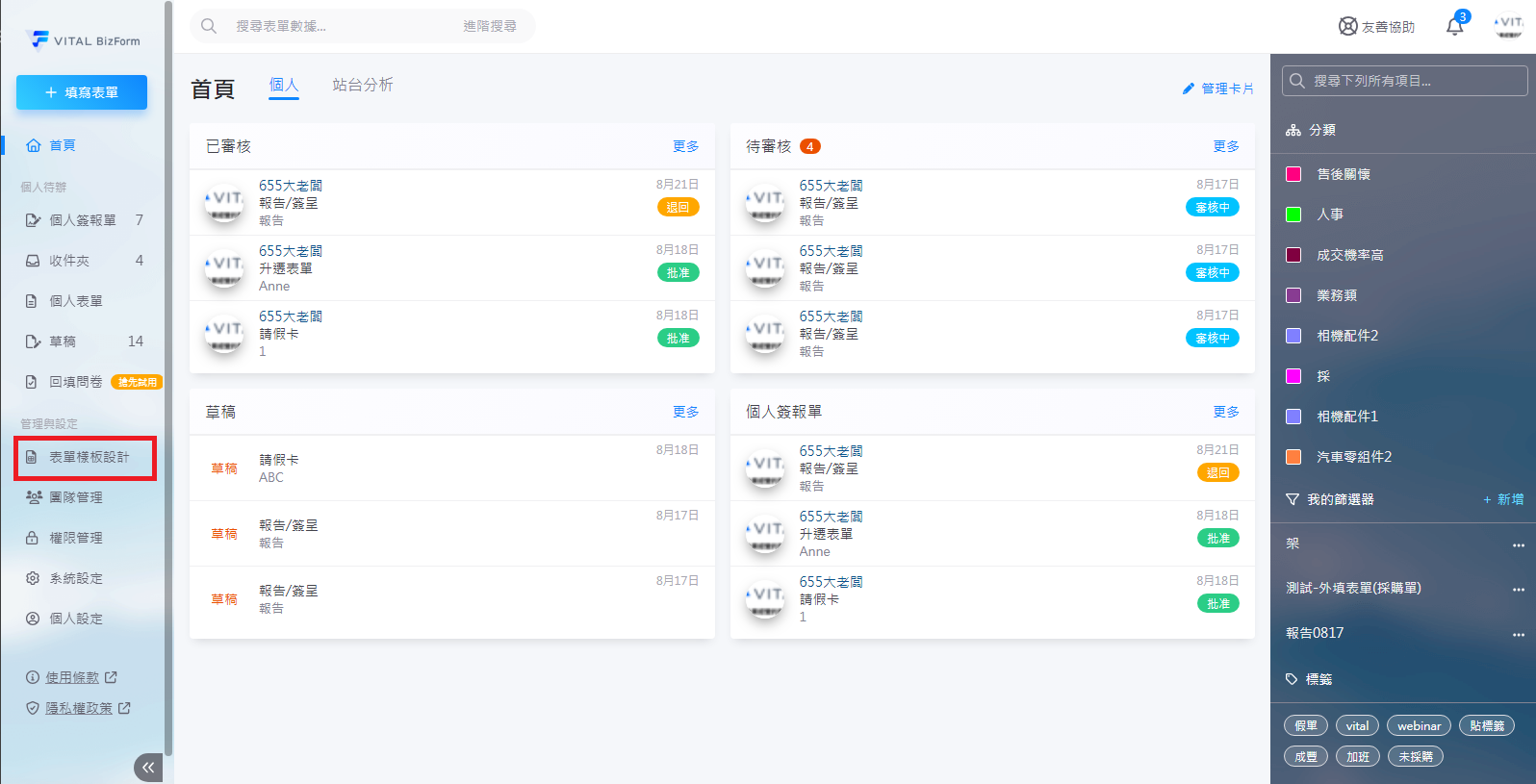Select the 個人 tab
Image resolution: width=1536 pixels, height=784 pixels.
pos(283,85)
